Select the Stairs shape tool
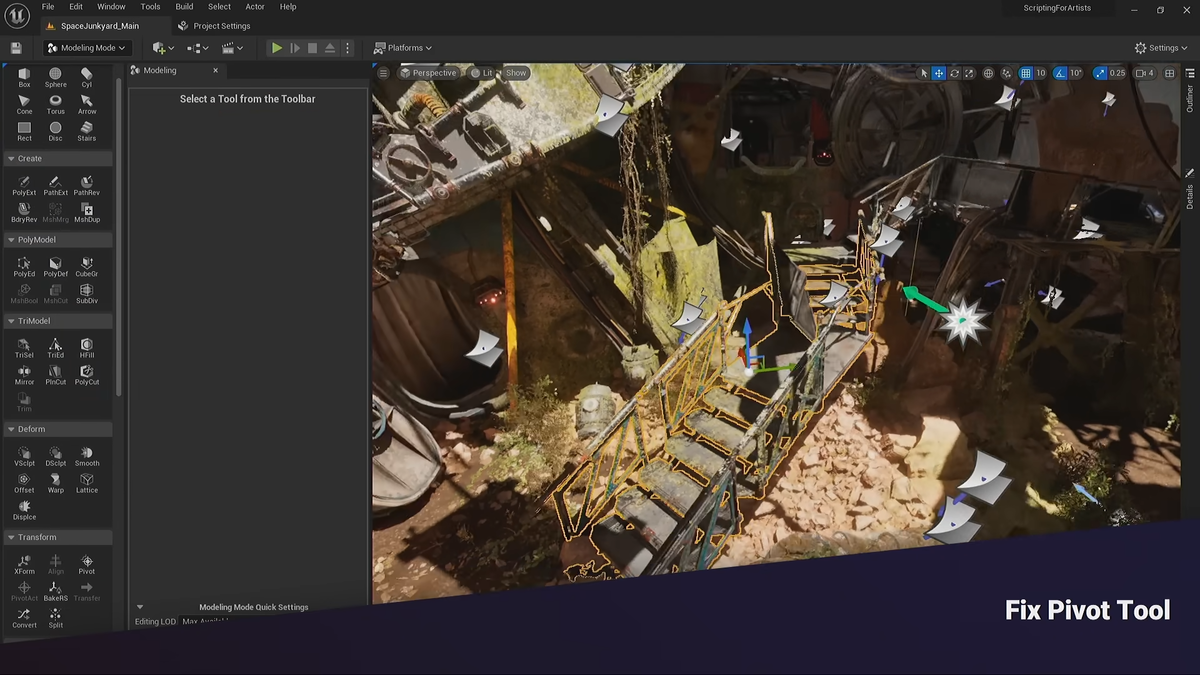This screenshot has height=675, width=1200. point(87,131)
